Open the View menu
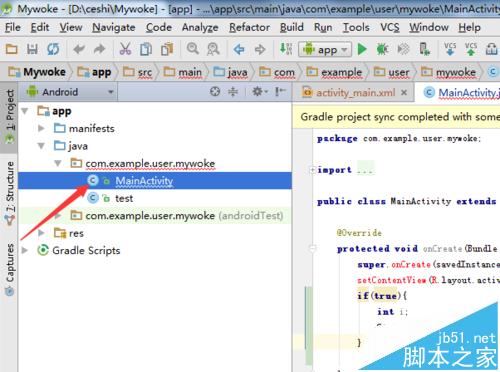The width and height of the screenshot is (500, 372). [x=71, y=27]
